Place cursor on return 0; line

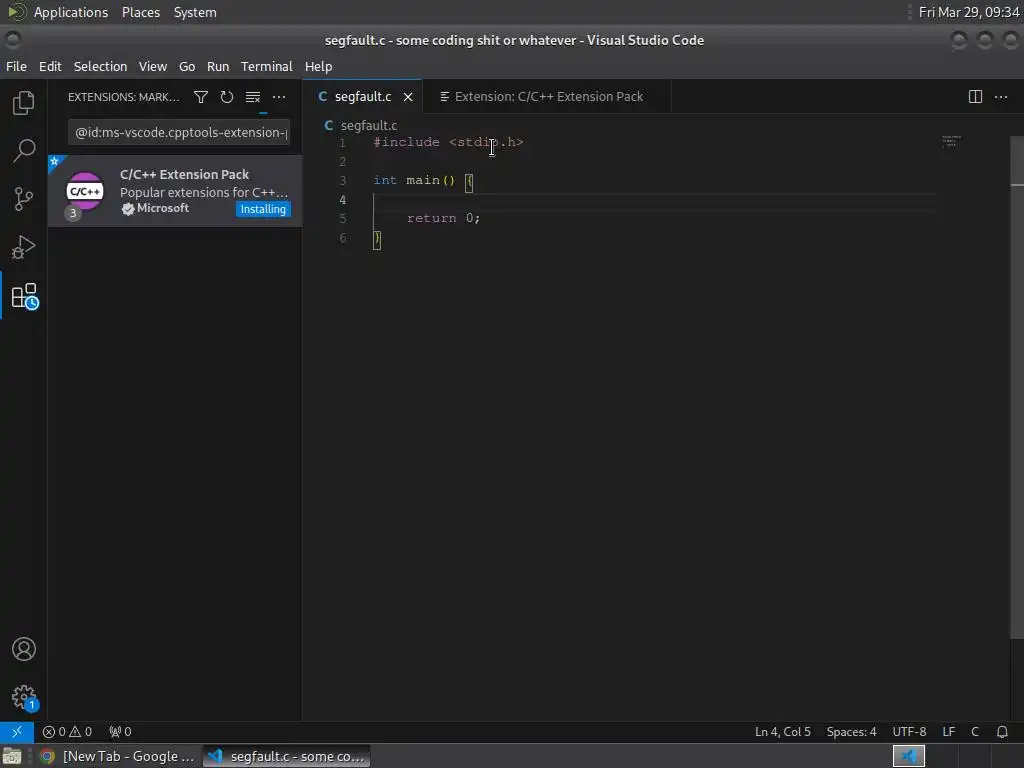point(443,218)
